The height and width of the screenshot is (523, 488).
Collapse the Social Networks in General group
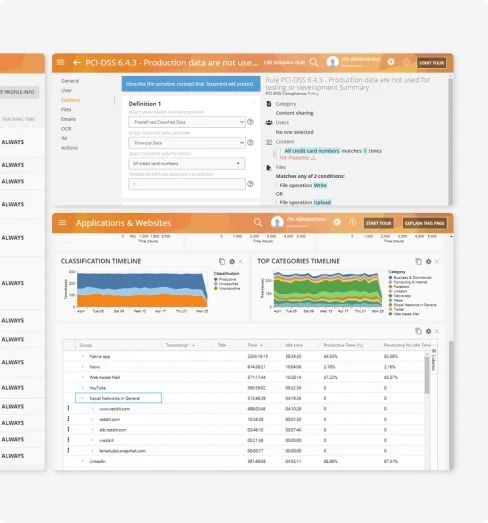click(82, 398)
